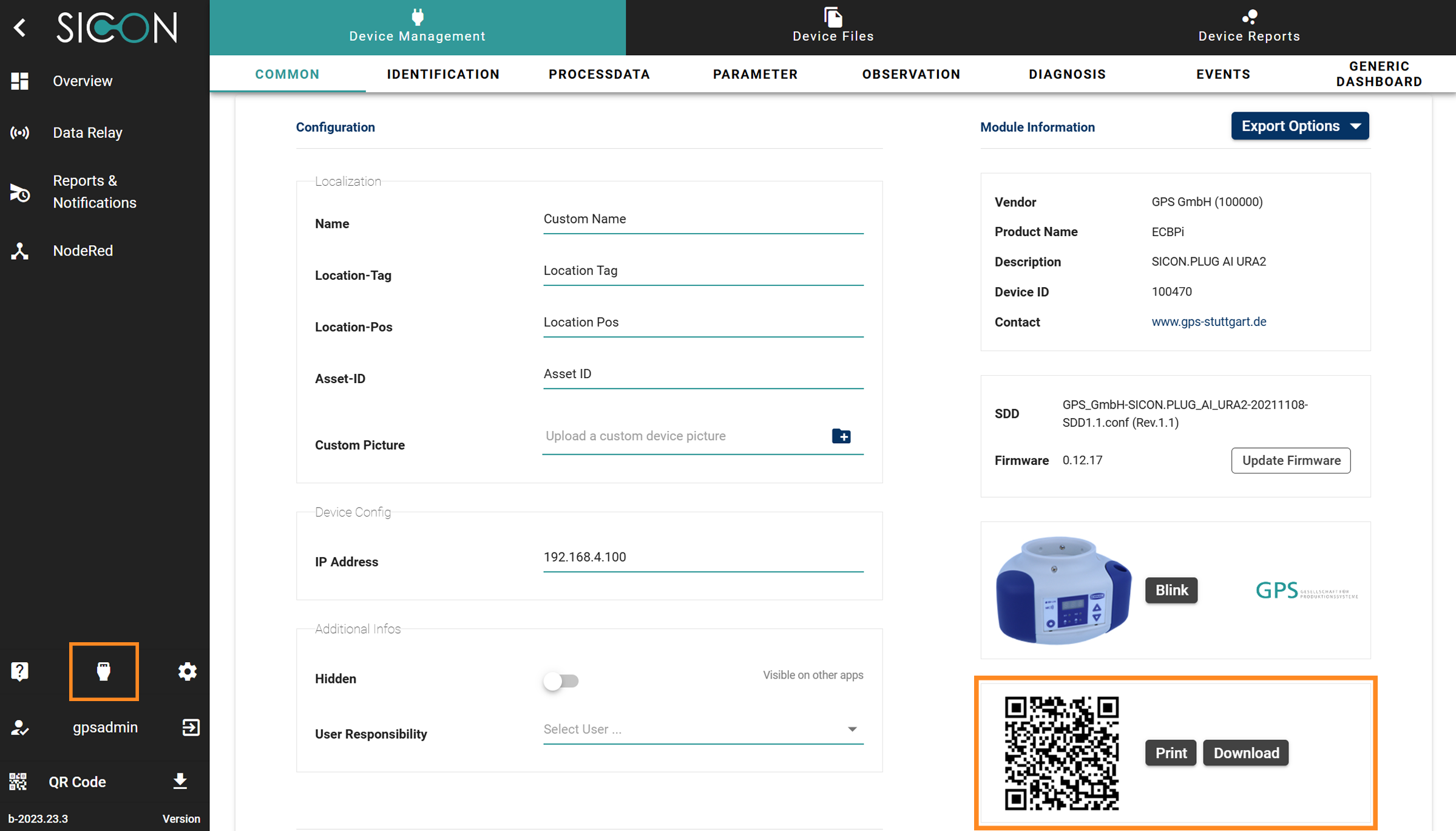Toggle the Hidden switch

[x=560, y=681]
